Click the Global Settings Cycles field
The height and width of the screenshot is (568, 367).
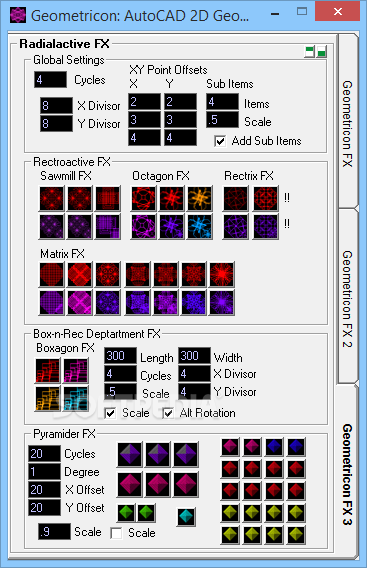[x=50, y=80]
